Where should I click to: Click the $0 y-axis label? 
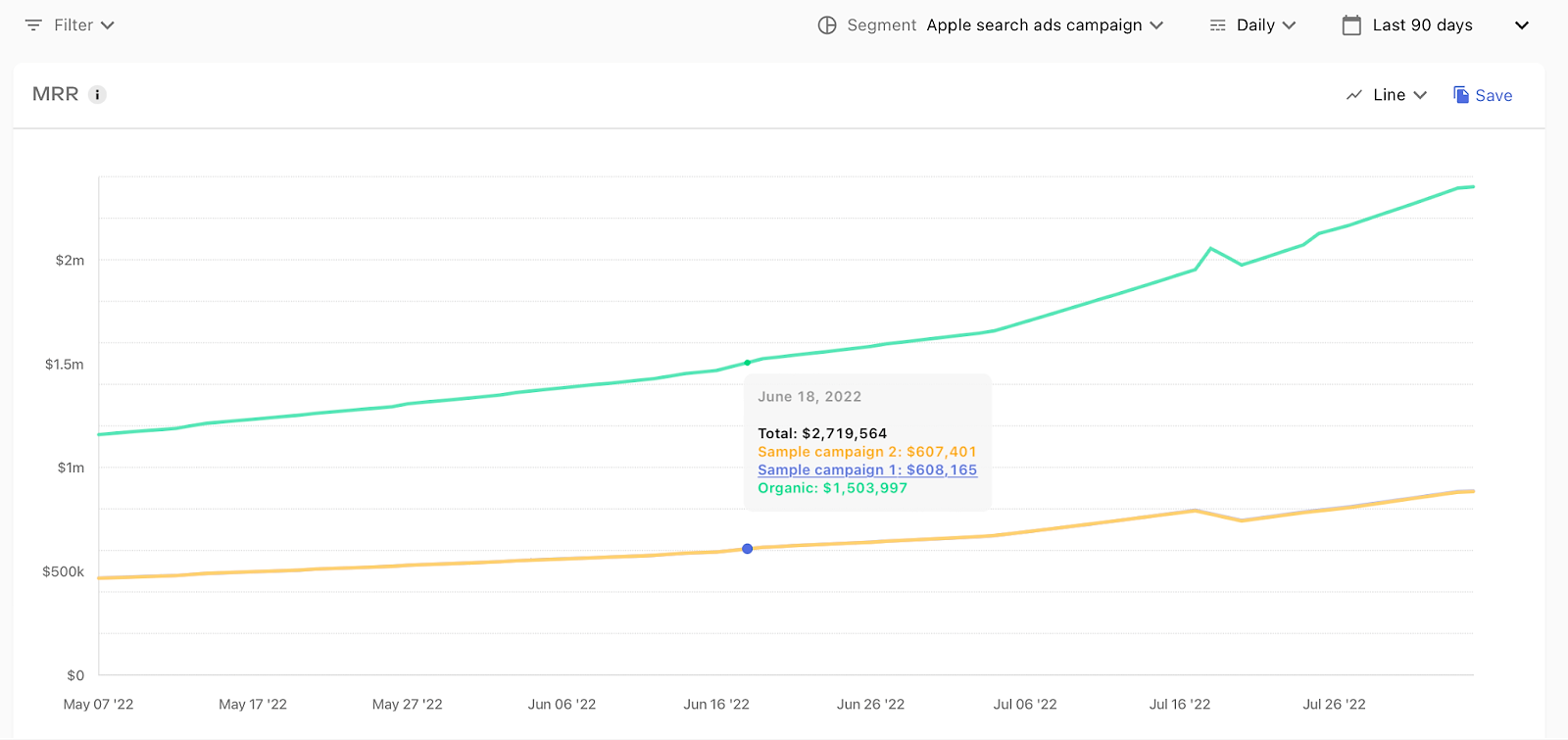75,675
